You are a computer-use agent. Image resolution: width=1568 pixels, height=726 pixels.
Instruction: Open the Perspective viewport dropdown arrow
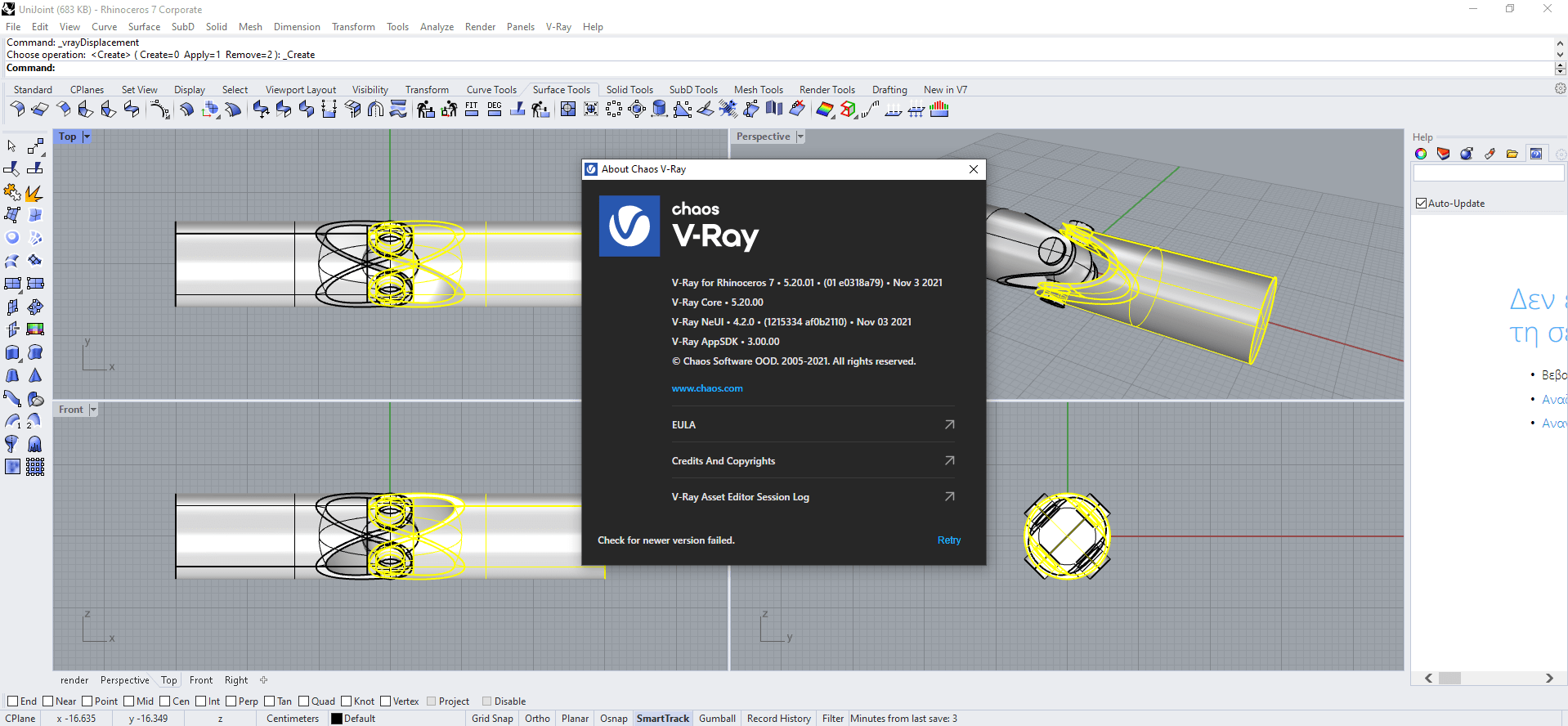(800, 137)
